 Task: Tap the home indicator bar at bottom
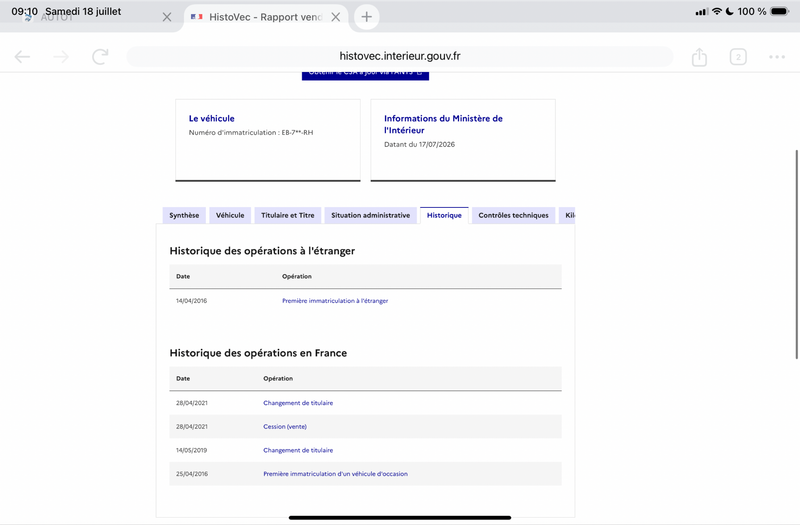point(400,517)
